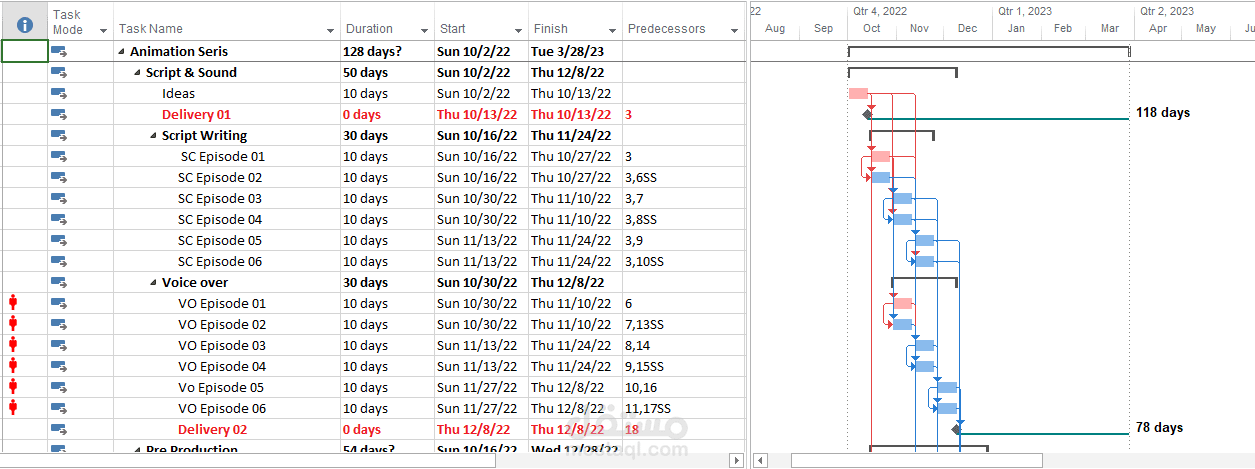1255x469 pixels.
Task: Open the Predecessors column filter dropdown
Action: pos(734,32)
